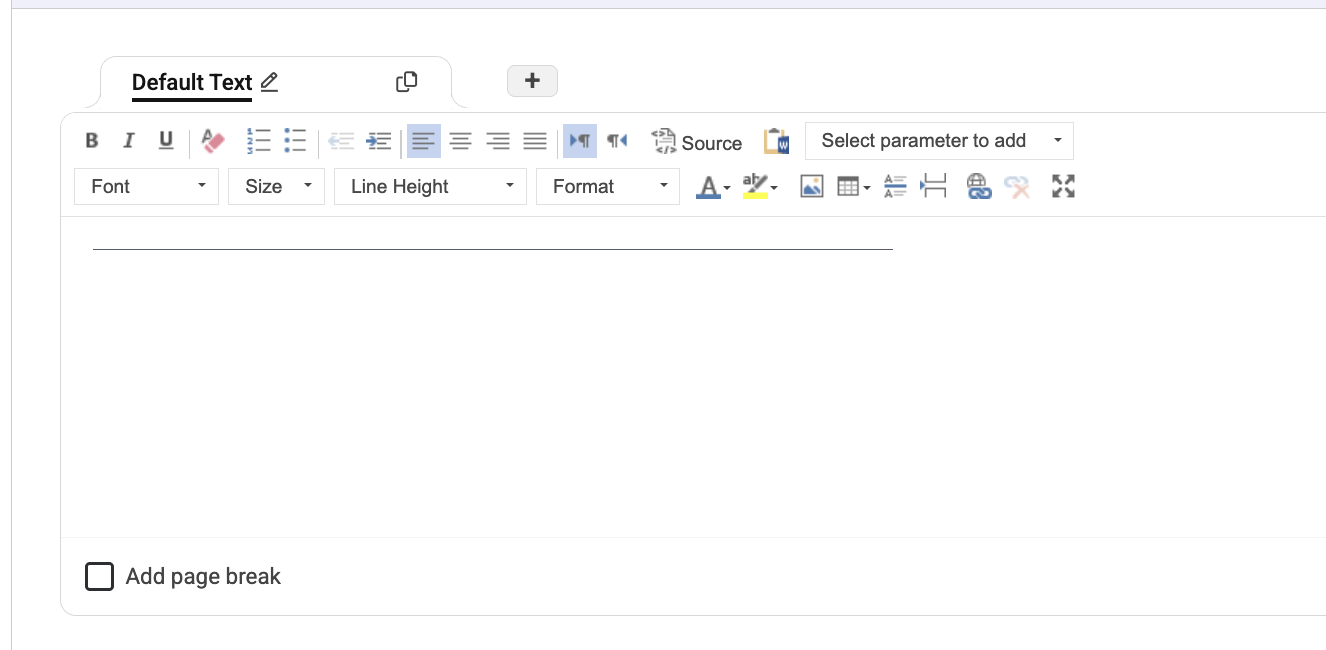Open the Line Height dropdown
The height and width of the screenshot is (650, 1326).
[x=430, y=186]
